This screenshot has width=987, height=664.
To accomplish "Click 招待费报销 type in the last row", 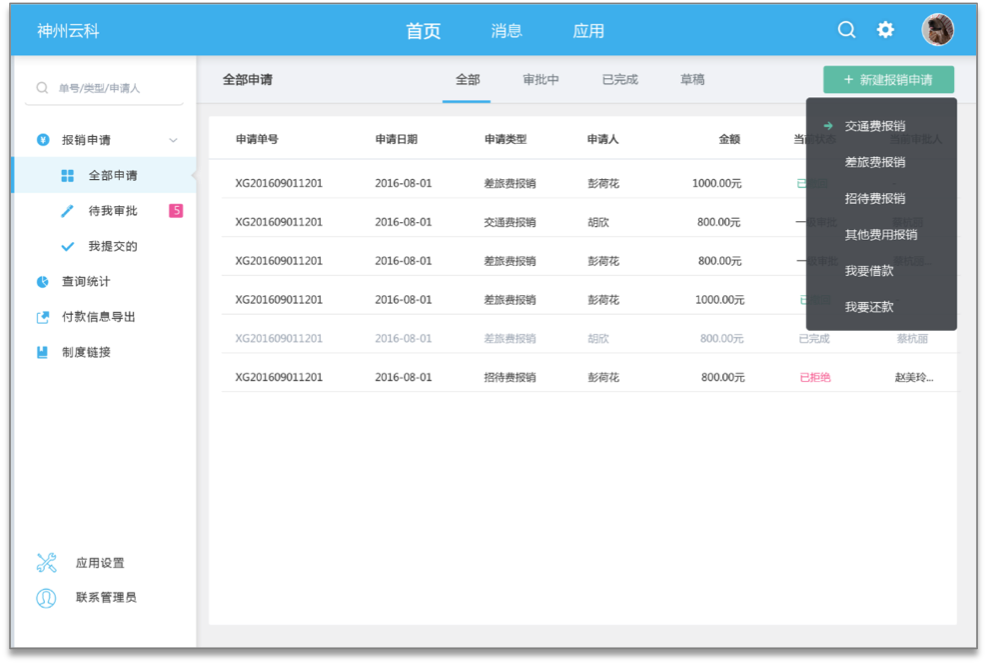I will click(510, 378).
